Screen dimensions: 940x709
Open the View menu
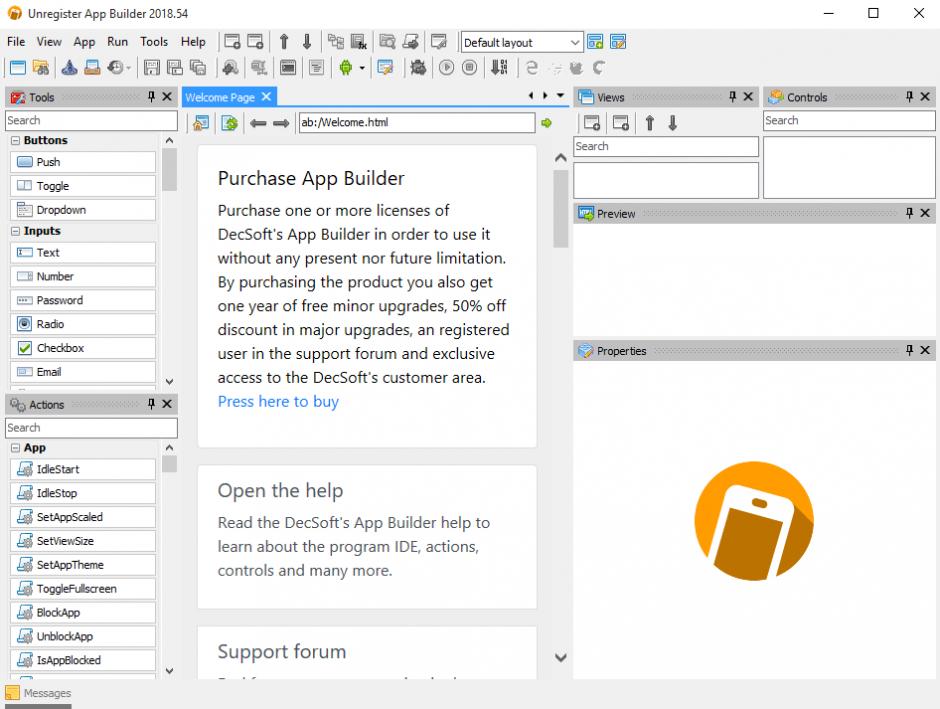pos(49,41)
